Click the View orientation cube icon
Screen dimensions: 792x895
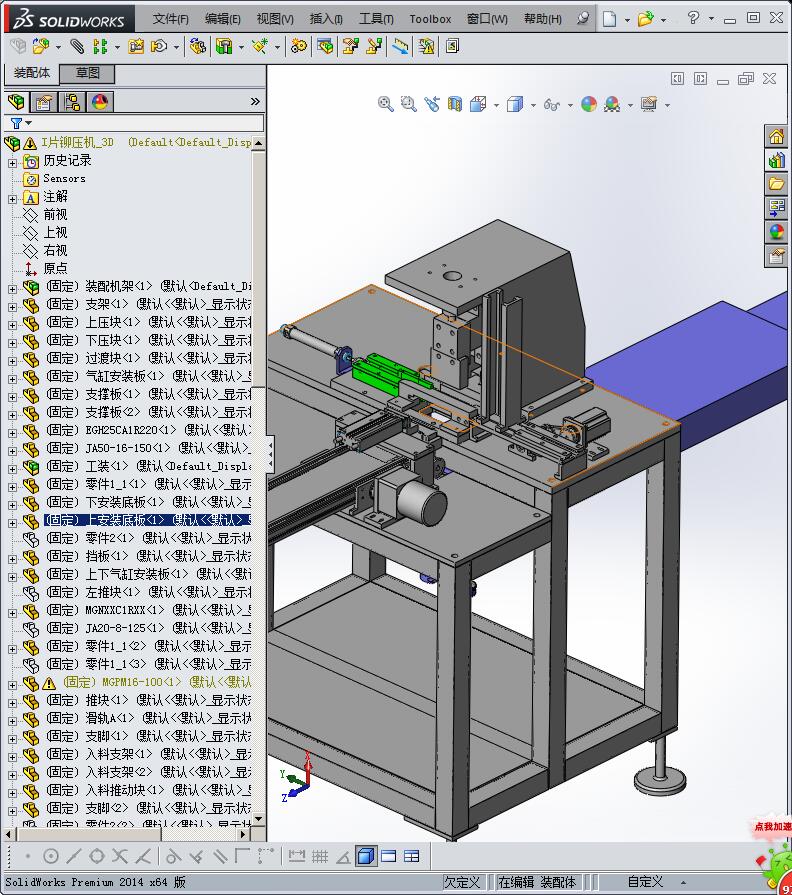pos(478,104)
